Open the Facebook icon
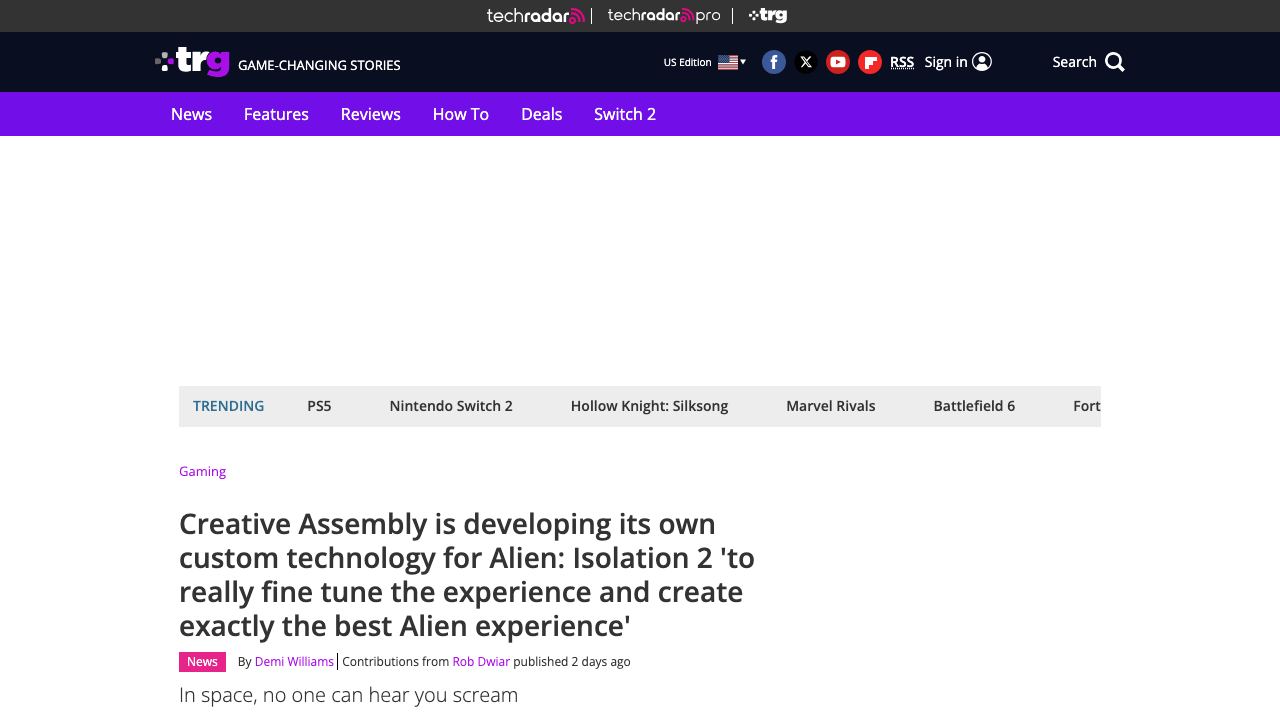The height and width of the screenshot is (720, 1280). click(x=774, y=62)
